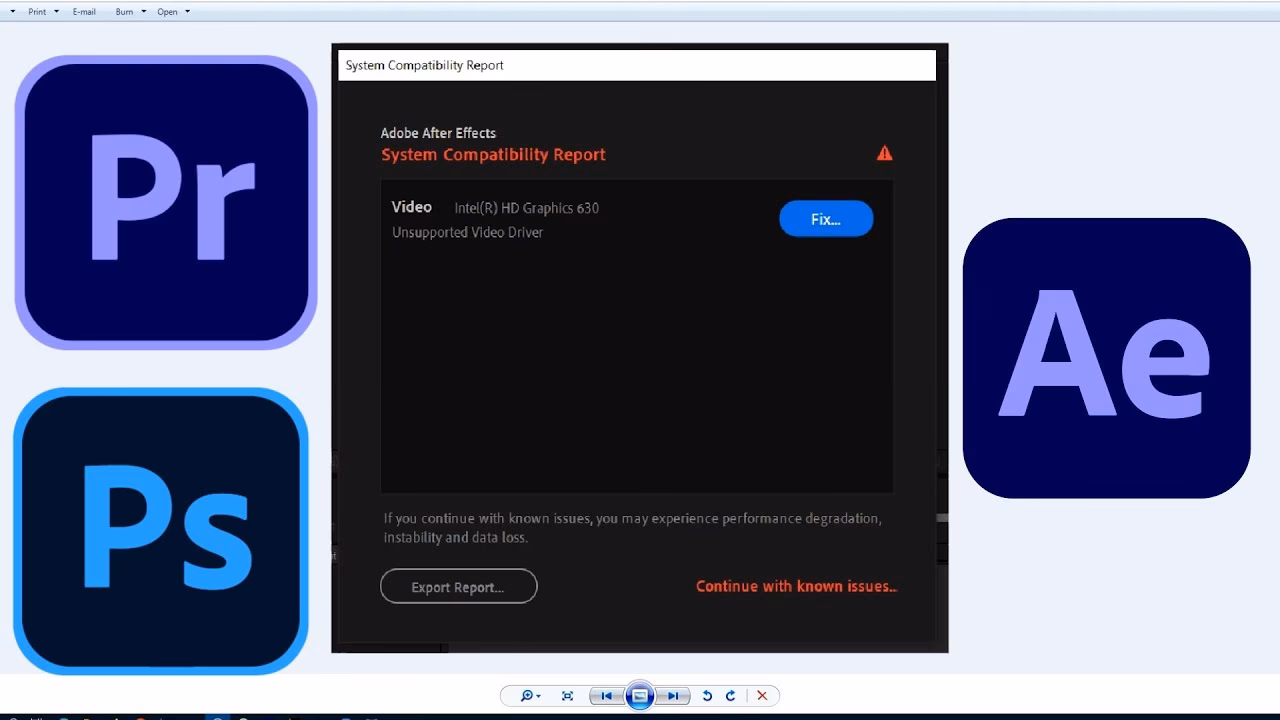Viewport: 1280px width, 720px height.
Task: Click the Unsupported Video Driver entry
Action: (x=467, y=232)
